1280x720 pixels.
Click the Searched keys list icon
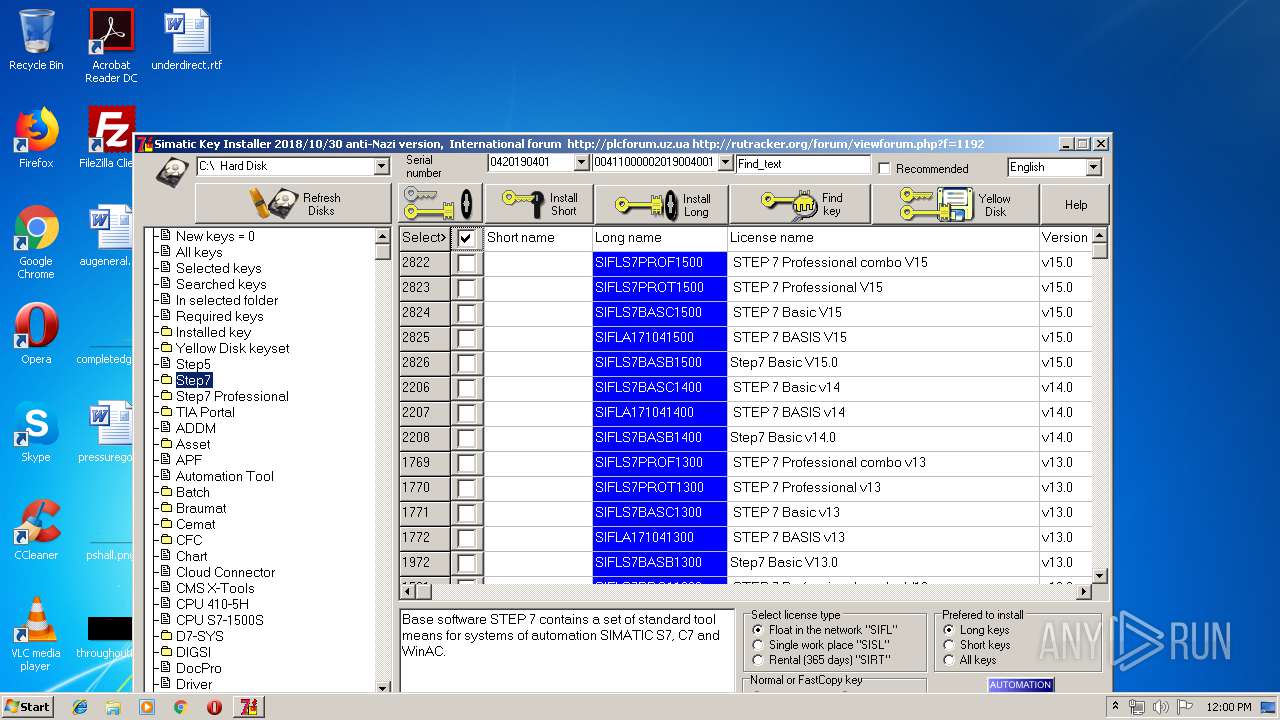166,284
